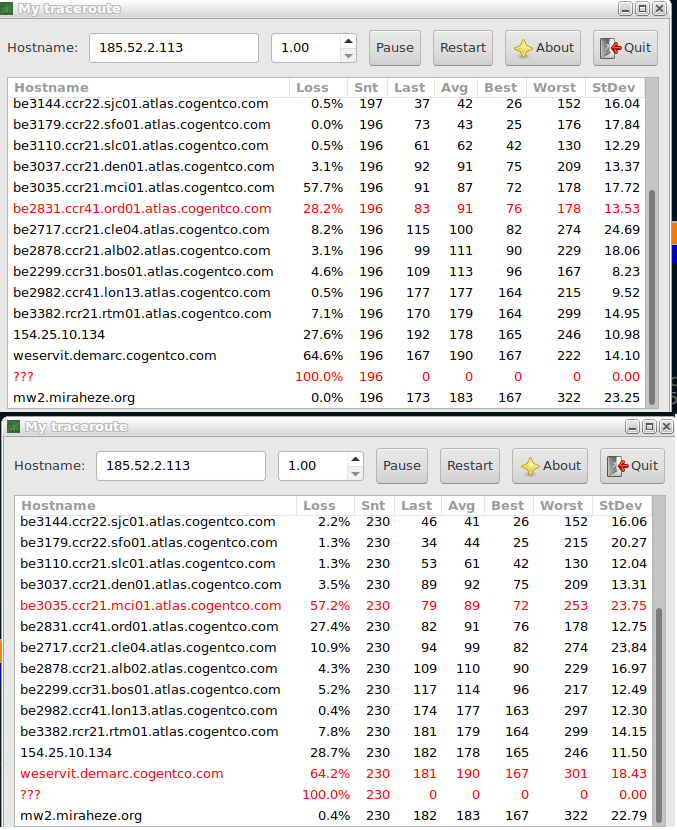Screen dimensions: 677x830
Task: Select the be2982.ccr41.lon13 row in the lower window
Action: [x=333, y=711]
